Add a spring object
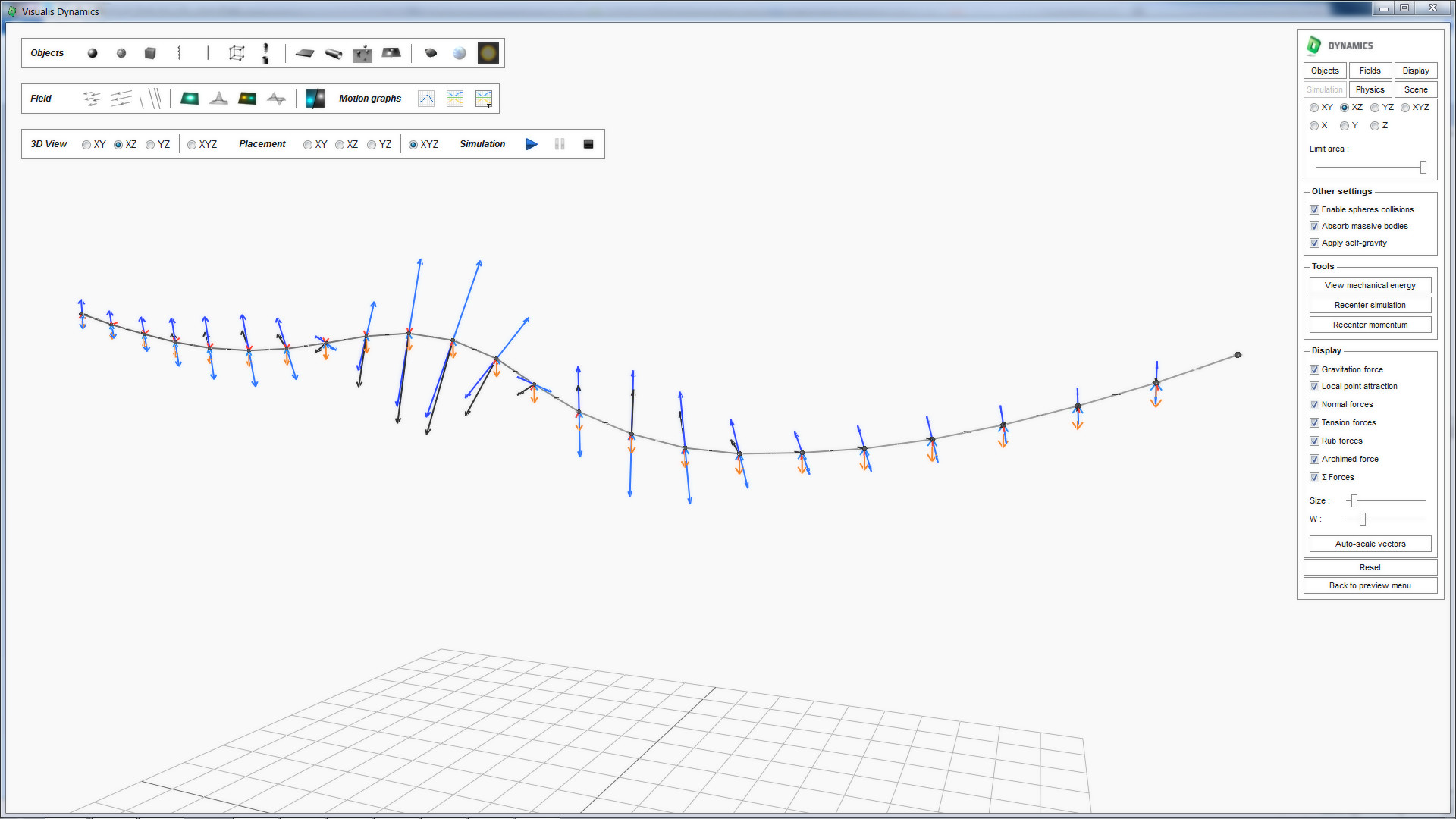Screen dimensions: 1456x819 180,53
